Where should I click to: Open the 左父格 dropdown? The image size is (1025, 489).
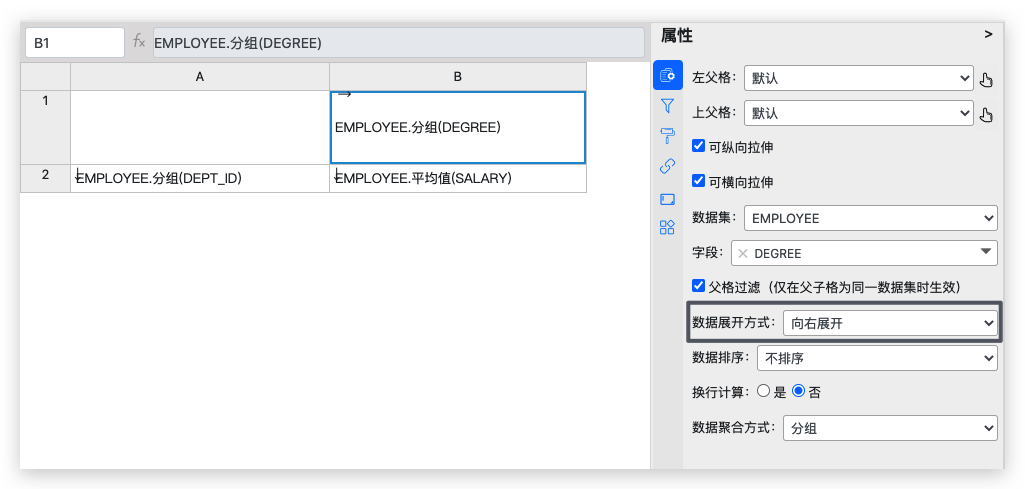pos(859,78)
